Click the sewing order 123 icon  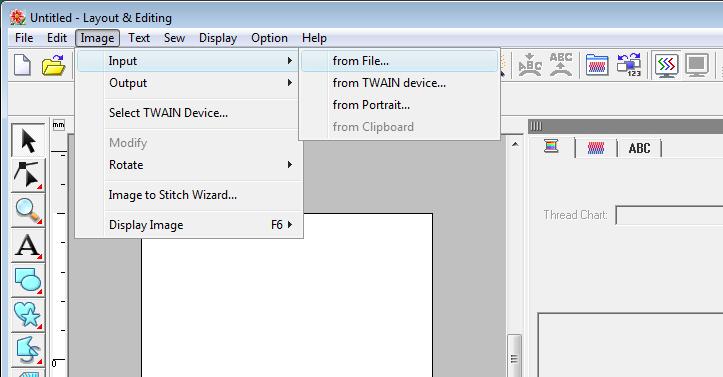tap(629, 65)
